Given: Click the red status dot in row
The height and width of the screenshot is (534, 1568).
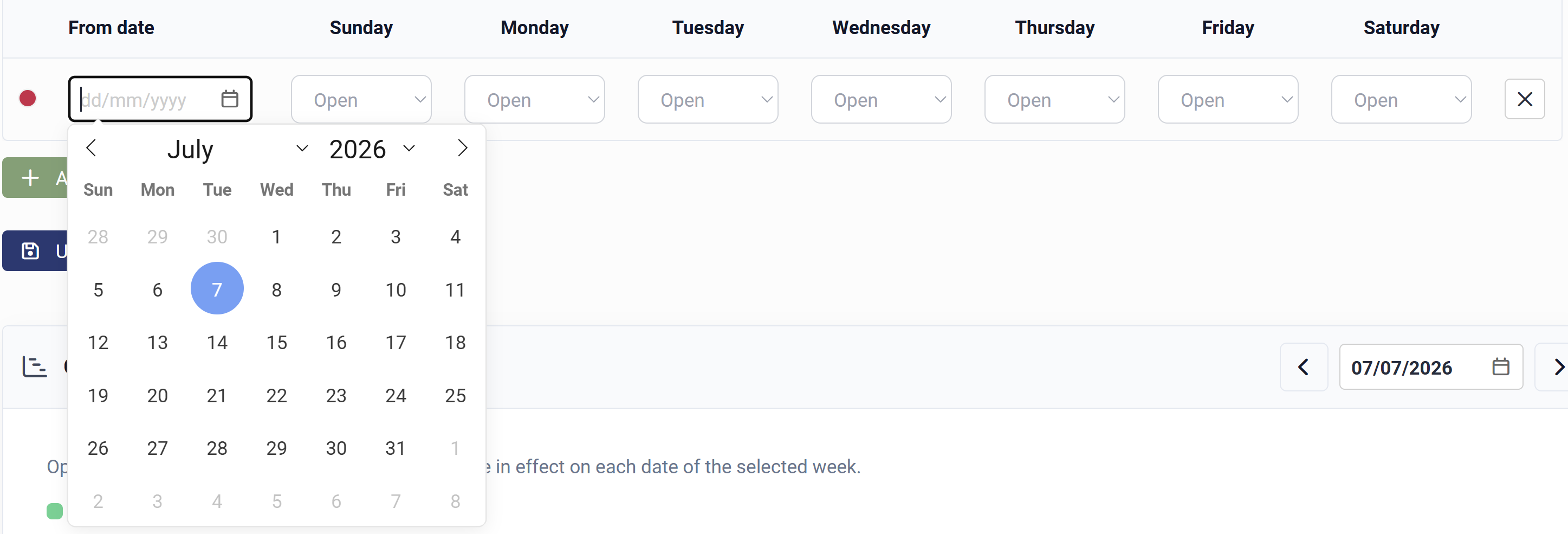Looking at the screenshot, I should [x=28, y=98].
